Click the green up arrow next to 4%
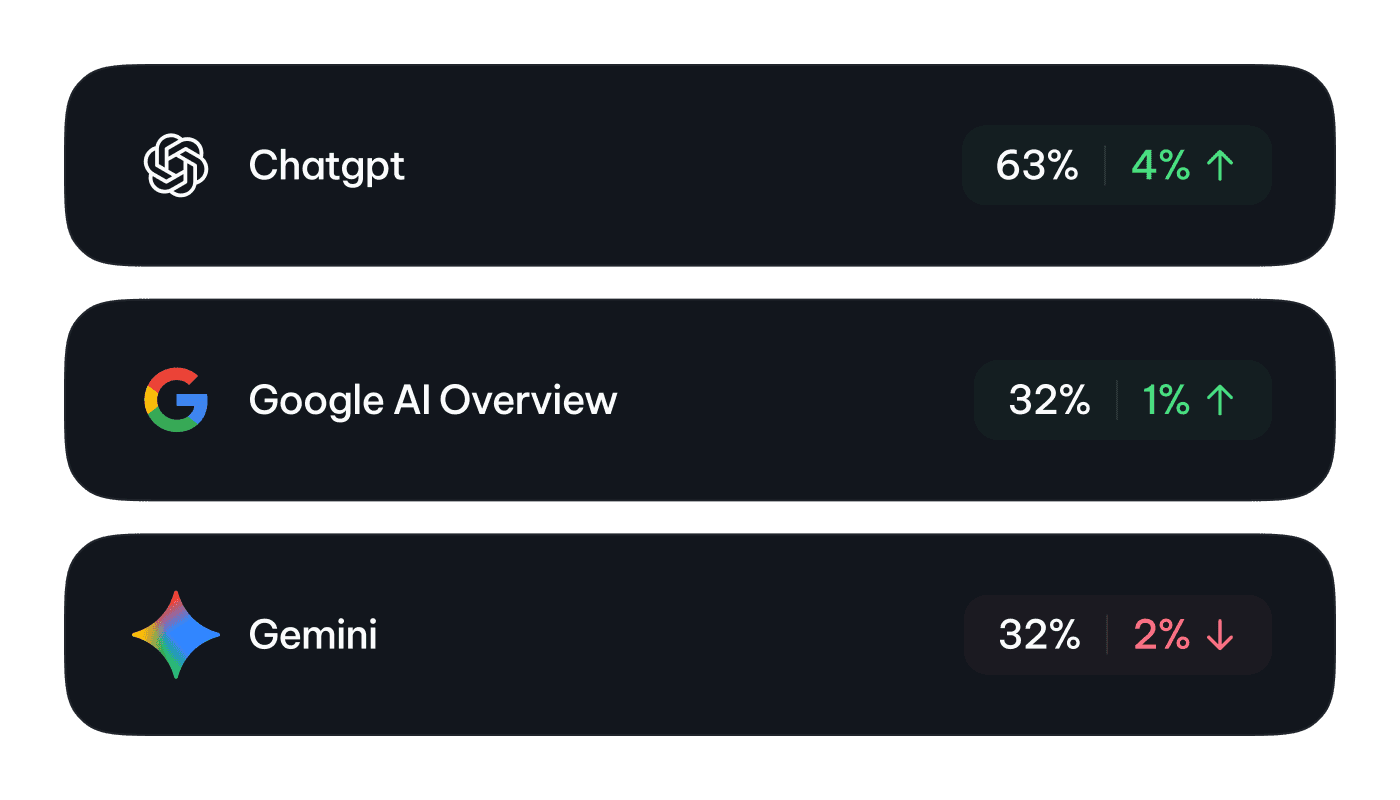The width and height of the screenshot is (1400, 800). click(1219, 165)
